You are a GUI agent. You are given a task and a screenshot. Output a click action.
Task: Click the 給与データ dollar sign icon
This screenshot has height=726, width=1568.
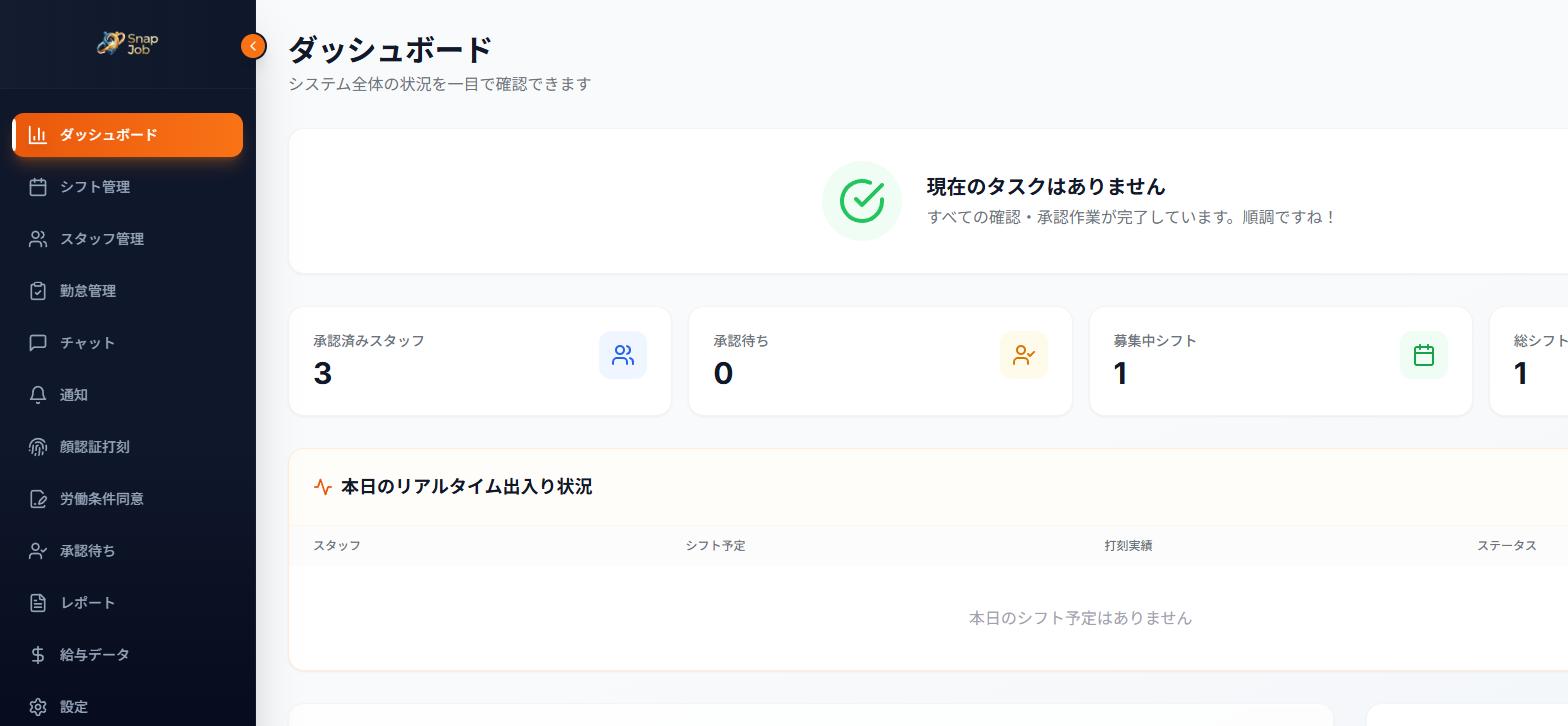pyautogui.click(x=38, y=655)
